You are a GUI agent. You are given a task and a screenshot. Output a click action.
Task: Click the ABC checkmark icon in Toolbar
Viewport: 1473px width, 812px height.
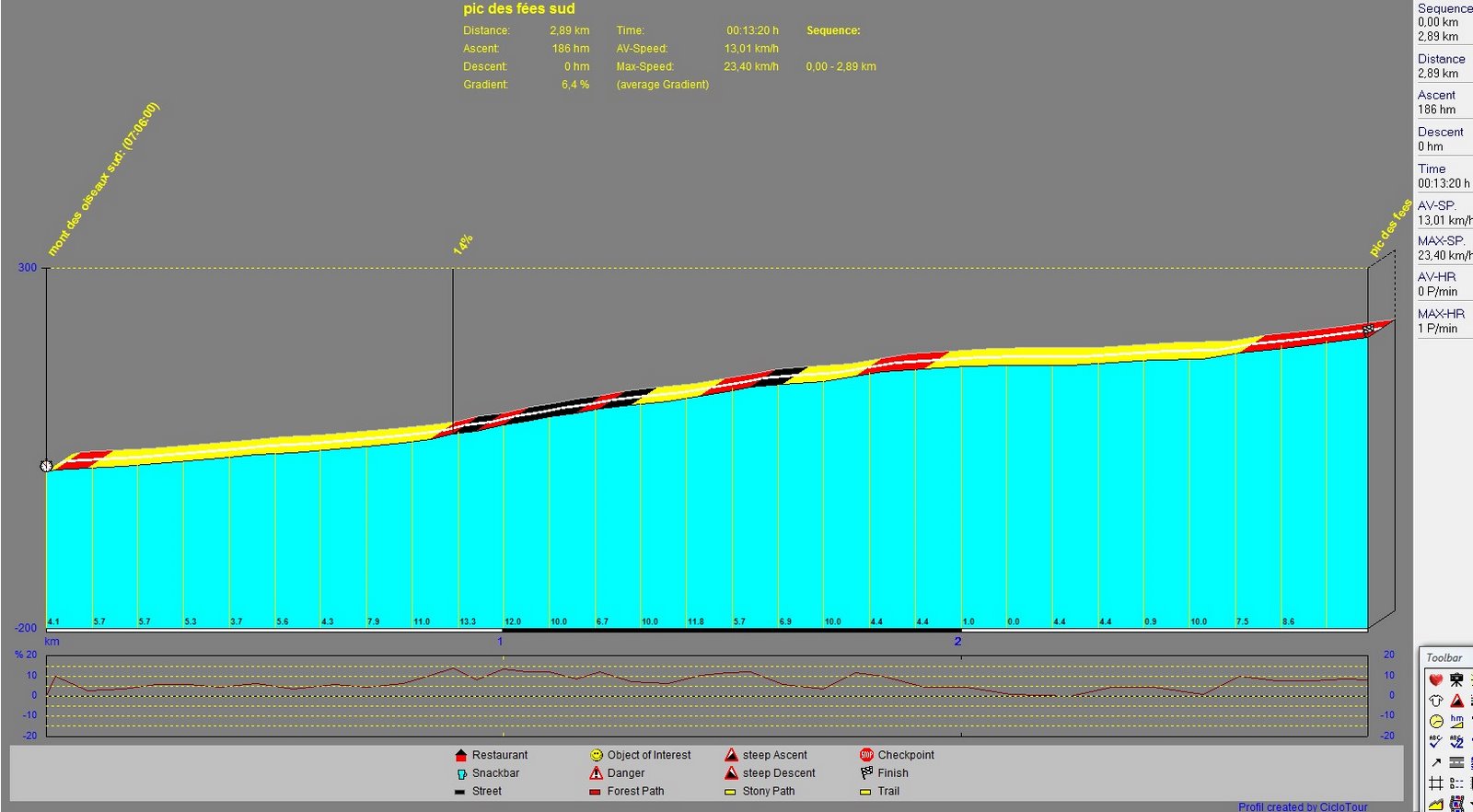point(1435,742)
